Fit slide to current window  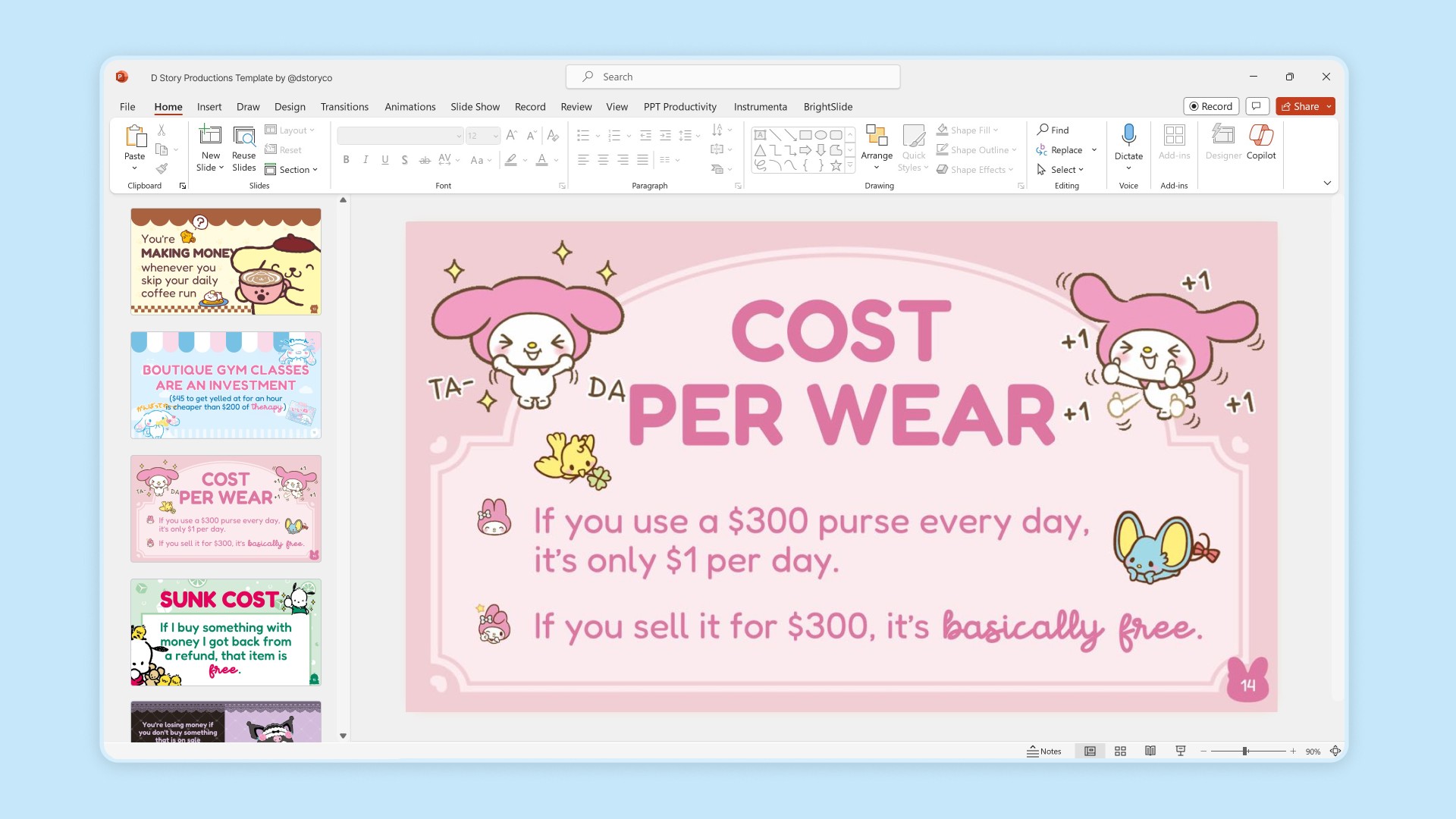(1335, 751)
